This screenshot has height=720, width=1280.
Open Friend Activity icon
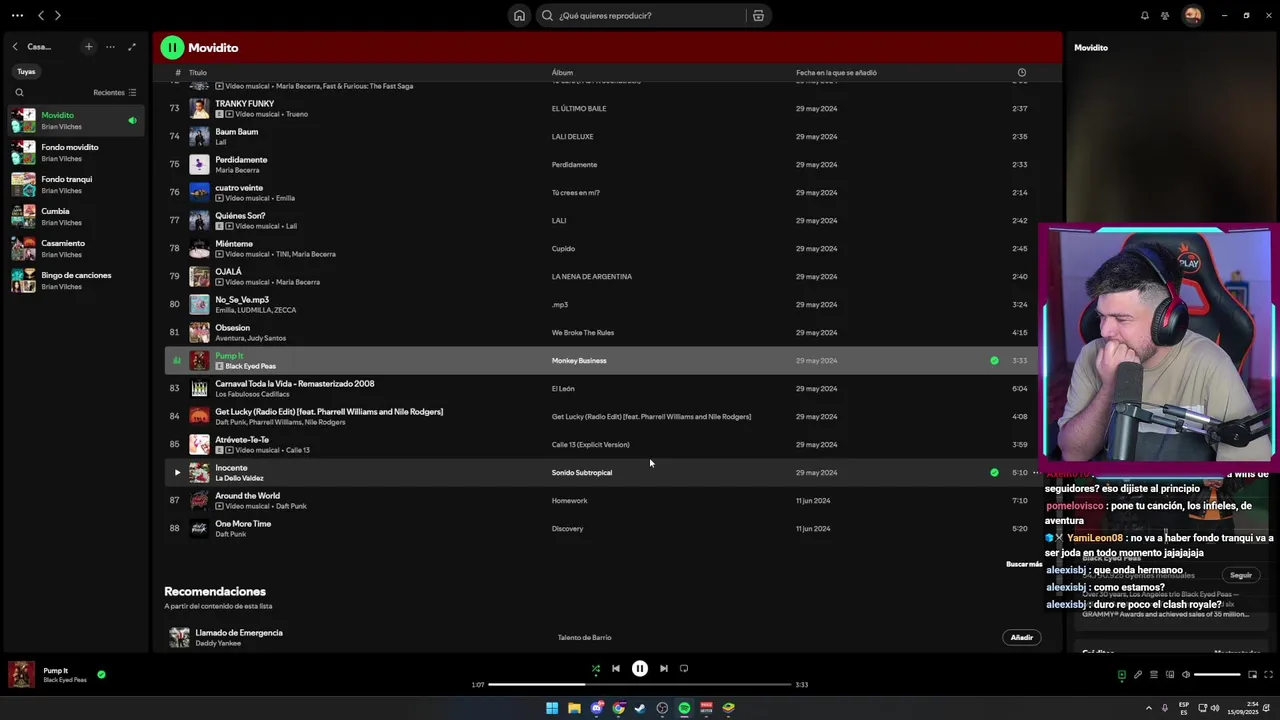[x=1165, y=15]
